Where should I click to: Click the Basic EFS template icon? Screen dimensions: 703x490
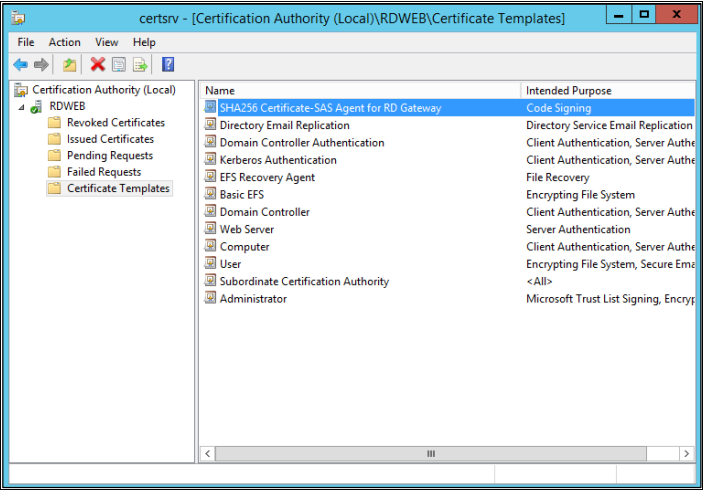click(x=210, y=194)
